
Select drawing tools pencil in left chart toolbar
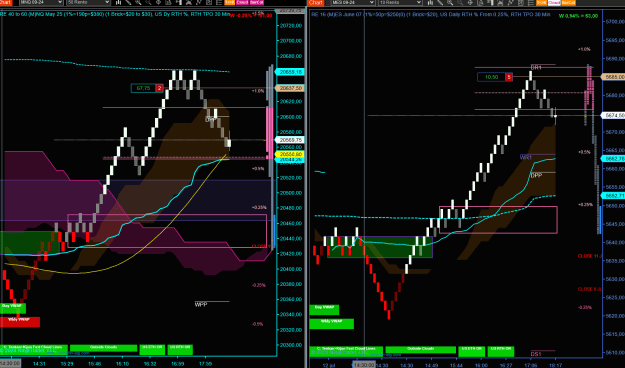tap(128, 2)
